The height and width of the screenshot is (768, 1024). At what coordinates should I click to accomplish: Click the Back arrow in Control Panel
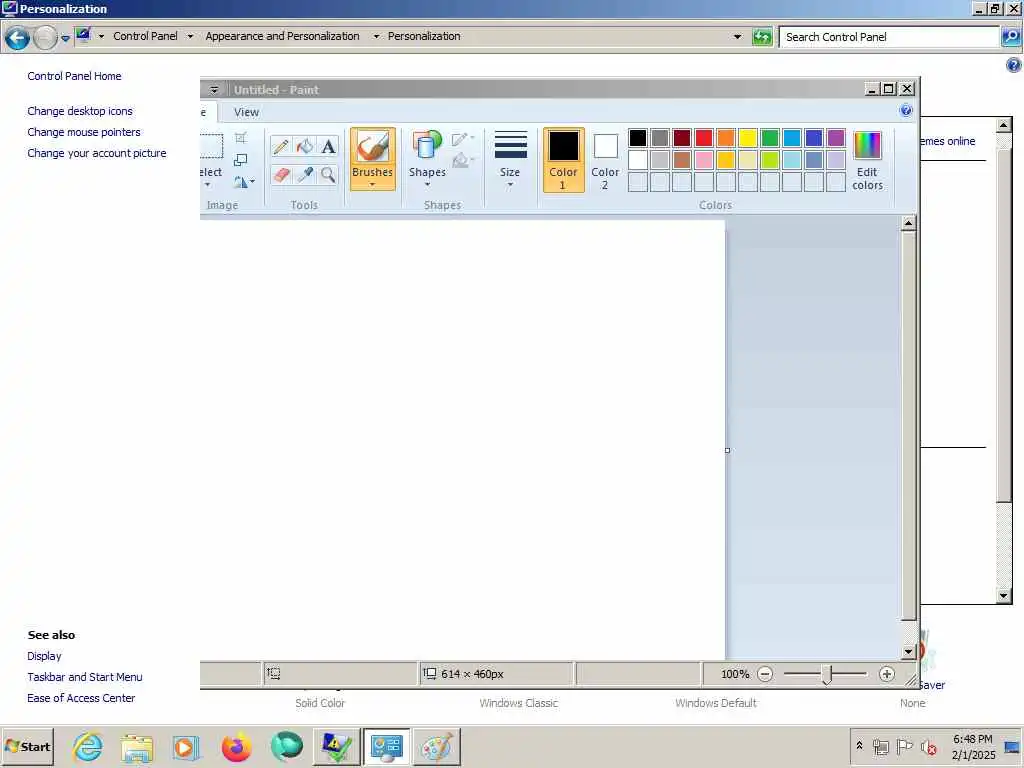[18, 38]
